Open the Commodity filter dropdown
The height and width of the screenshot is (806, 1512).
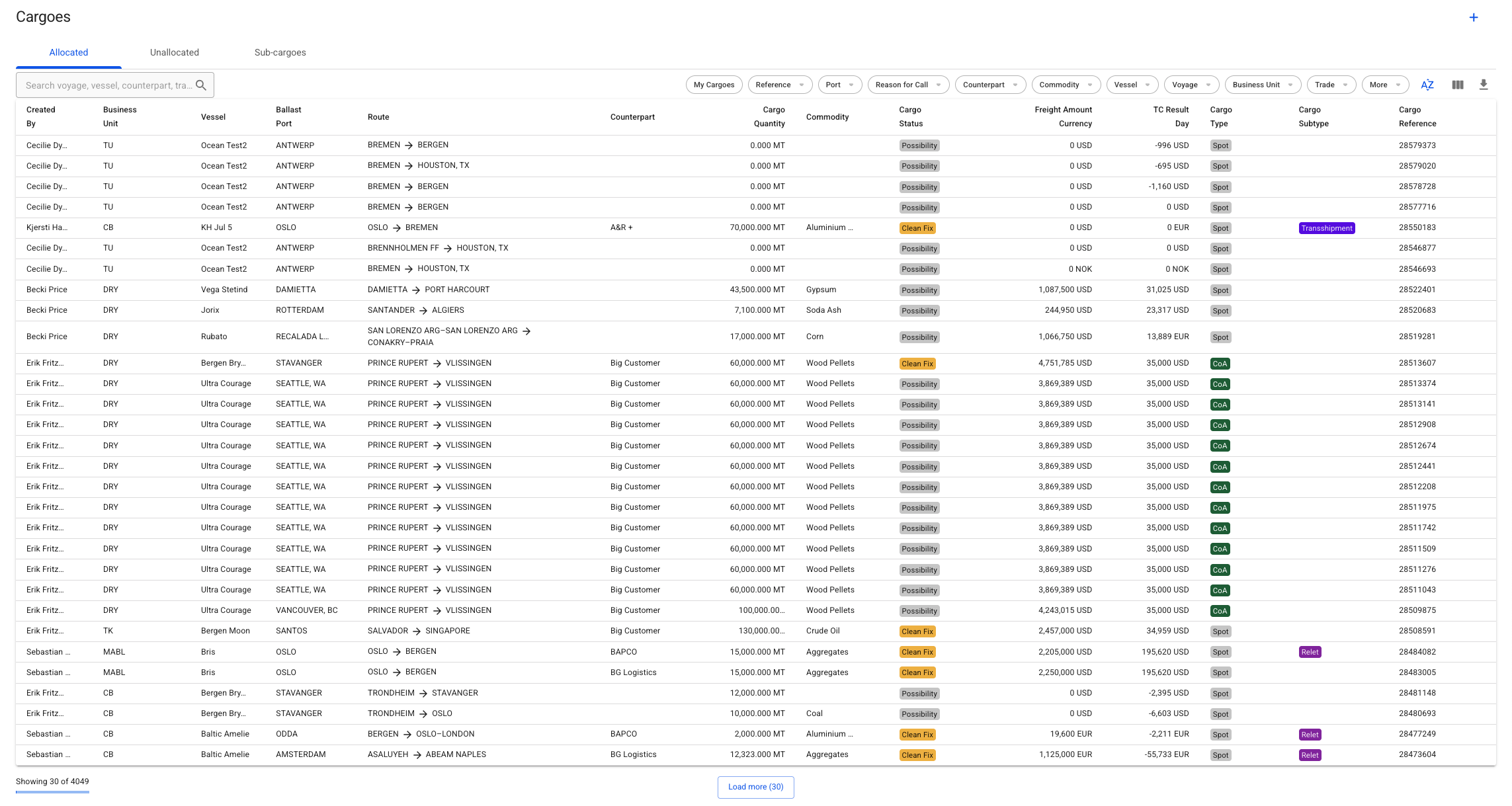(1066, 85)
